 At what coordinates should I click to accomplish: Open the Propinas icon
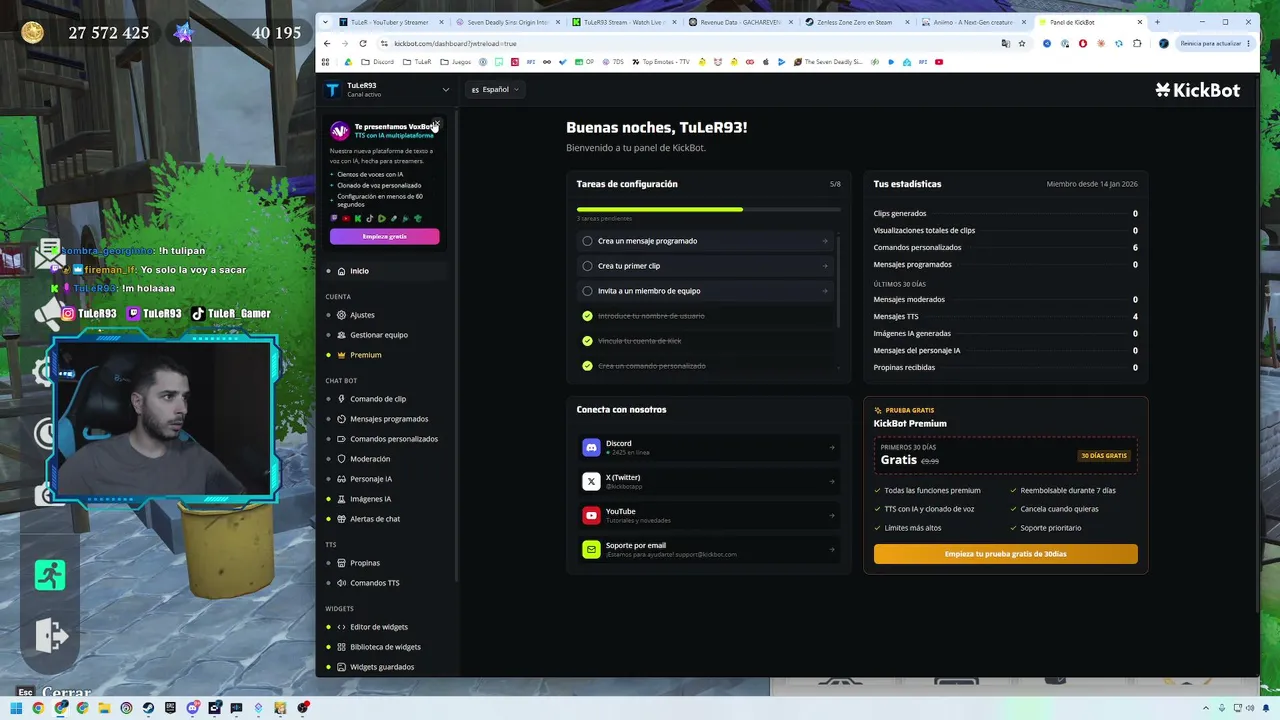[x=341, y=563]
